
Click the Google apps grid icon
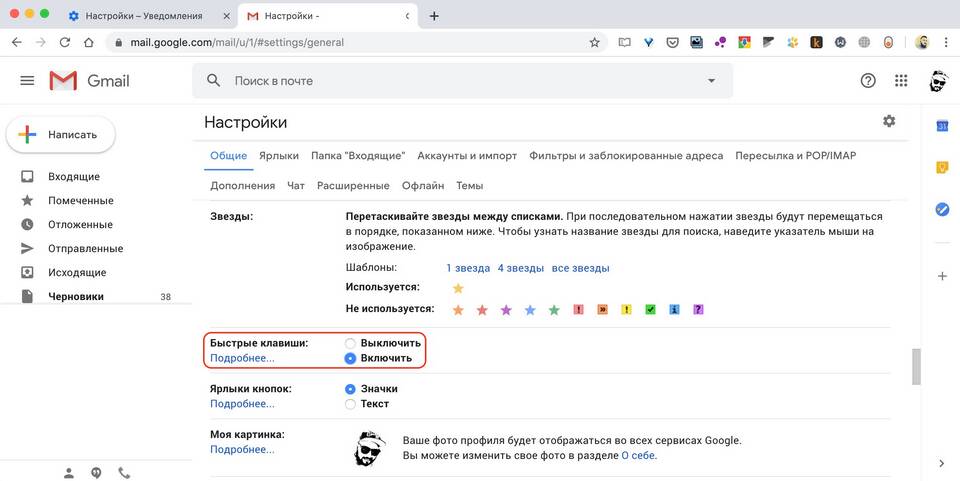(901, 81)
